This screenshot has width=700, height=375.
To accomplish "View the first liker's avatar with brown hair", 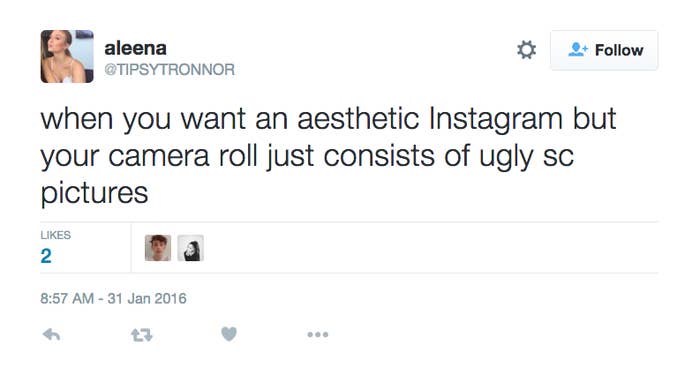I will [x=158, y=248].
